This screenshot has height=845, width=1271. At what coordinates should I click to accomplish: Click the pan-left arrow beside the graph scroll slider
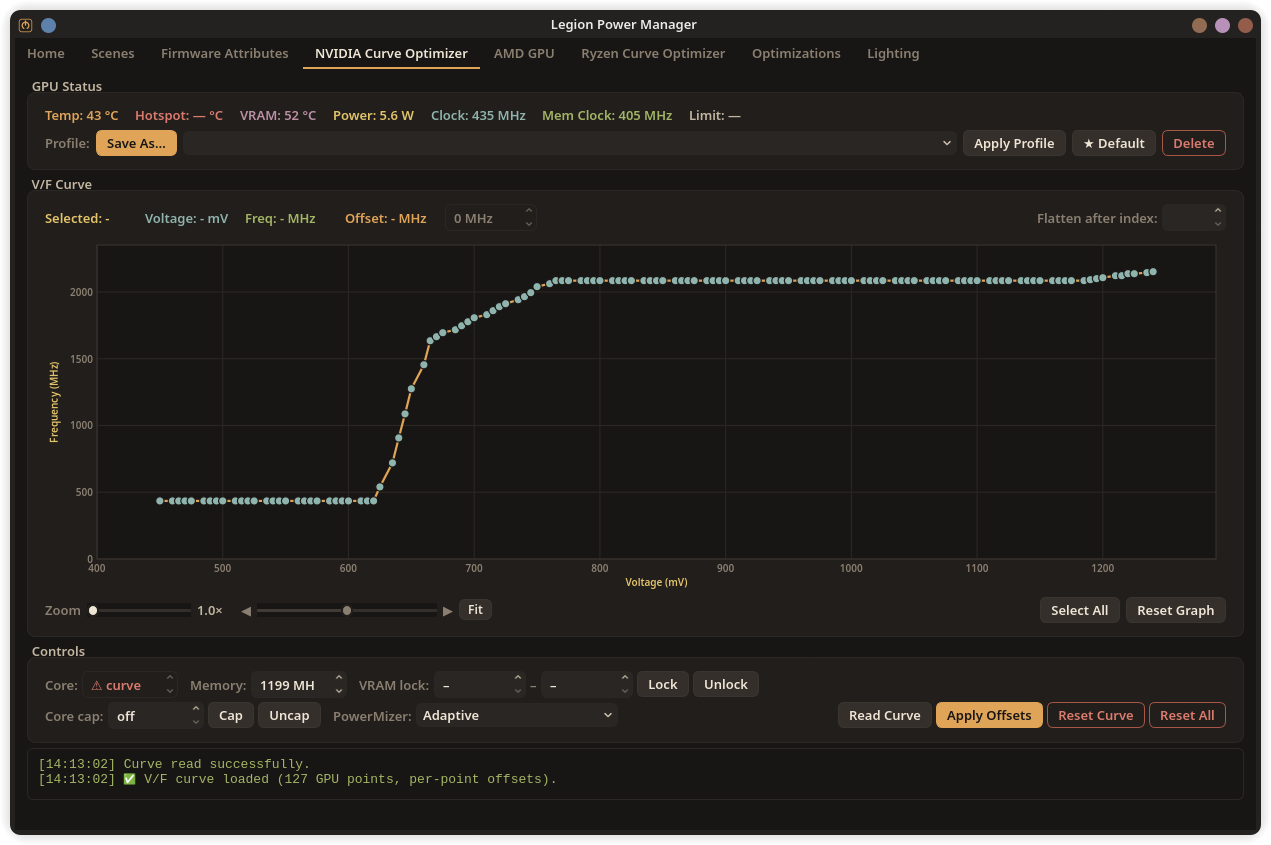click(246, 611)
